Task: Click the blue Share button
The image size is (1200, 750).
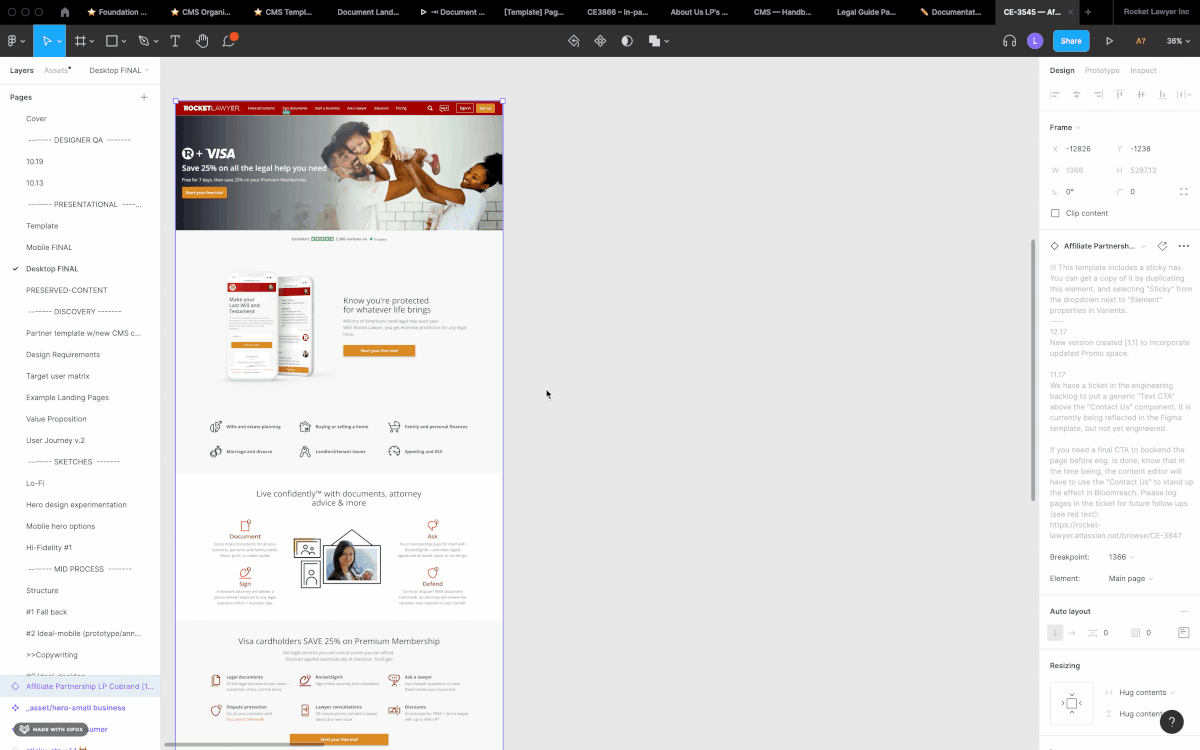Action: pos(1071,41)
